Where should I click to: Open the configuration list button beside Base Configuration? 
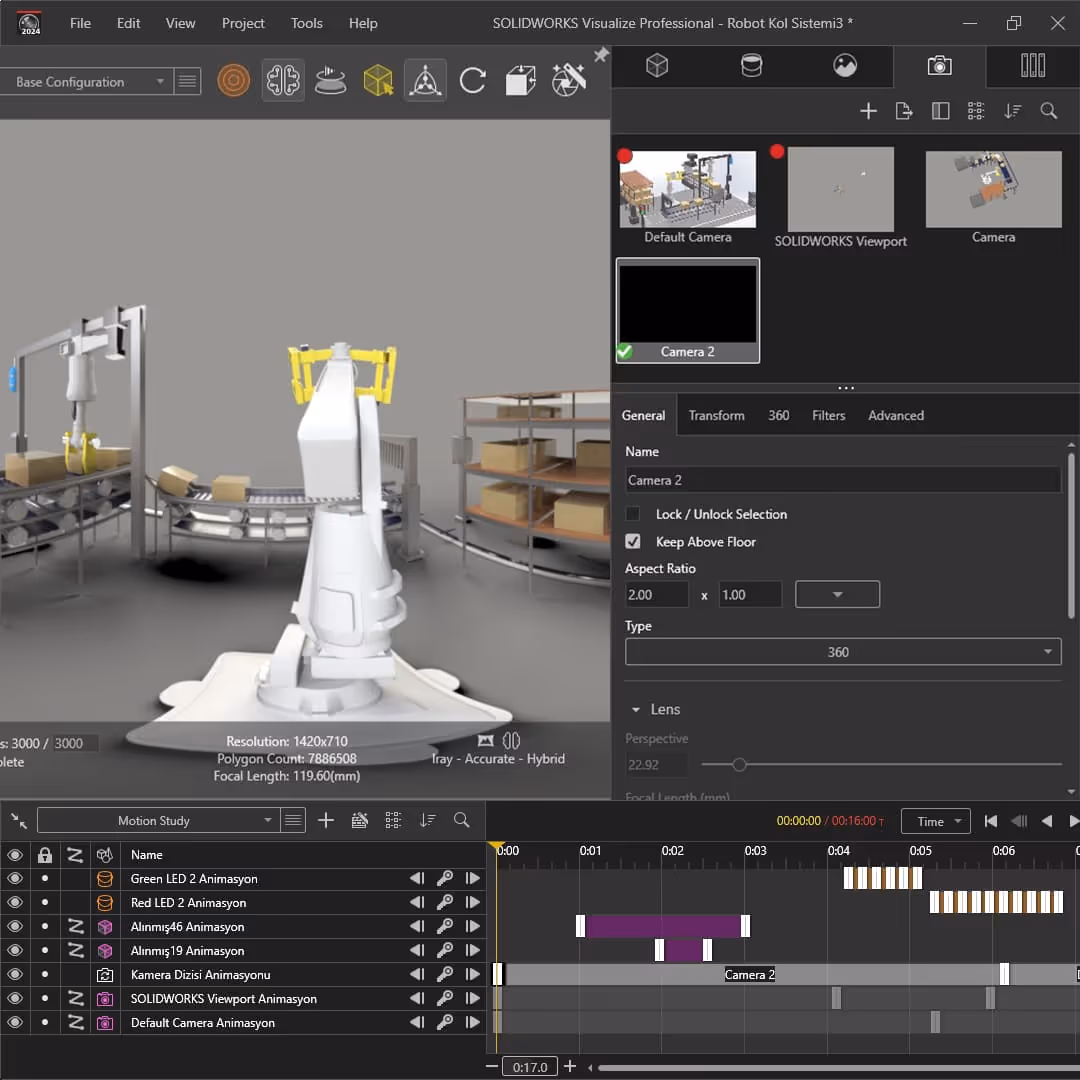point(187,81)
